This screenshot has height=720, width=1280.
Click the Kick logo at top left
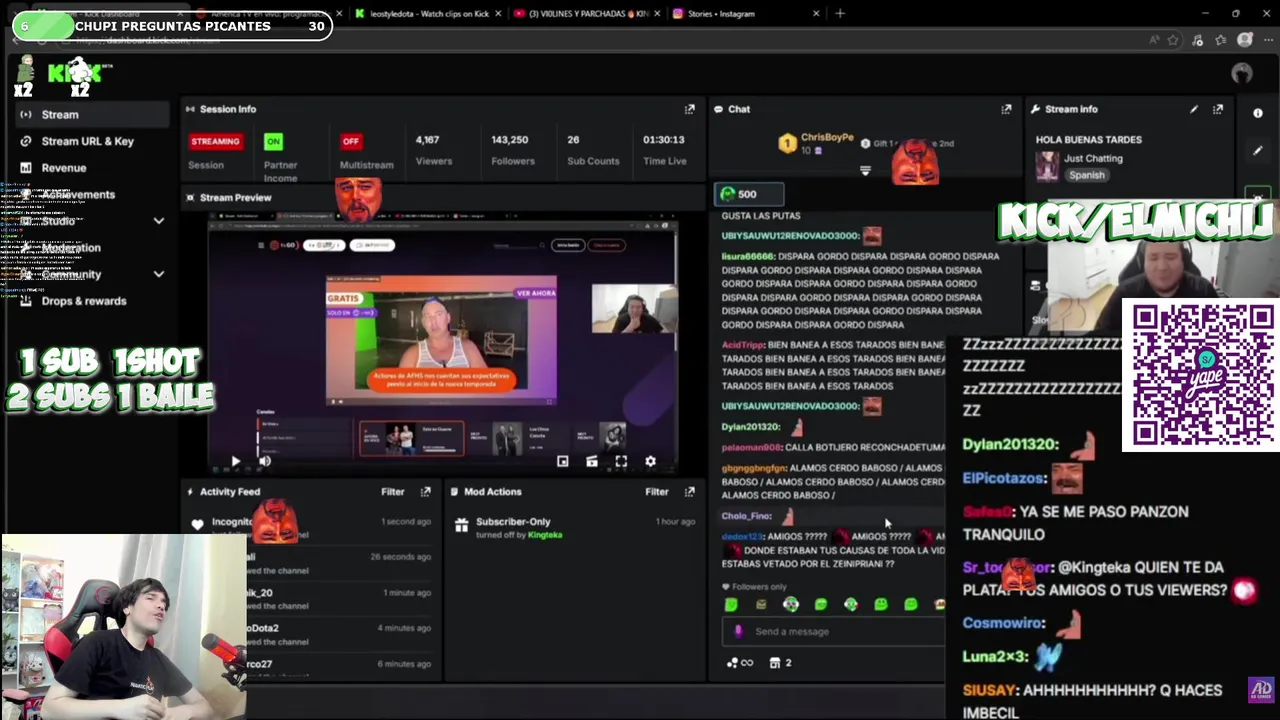[78, 72]
